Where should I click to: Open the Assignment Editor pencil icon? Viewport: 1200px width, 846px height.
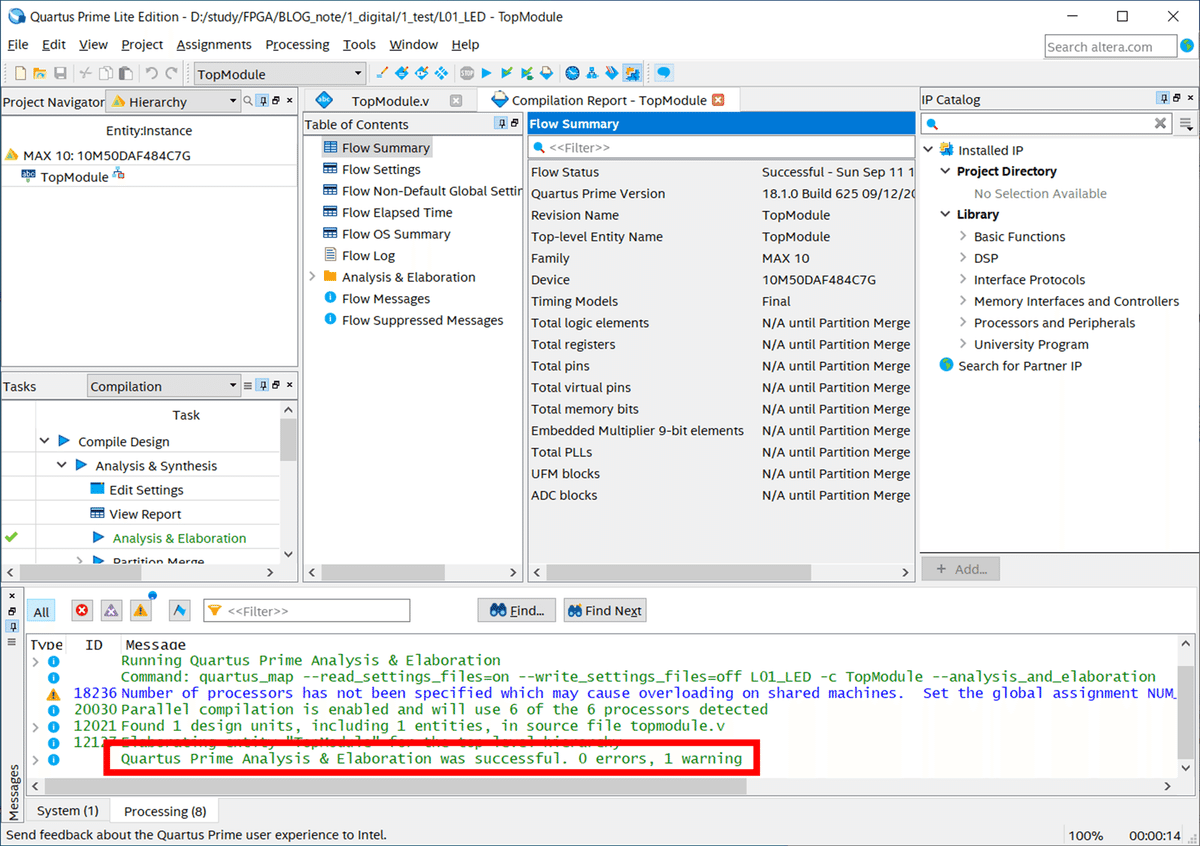tap(382, 73)
